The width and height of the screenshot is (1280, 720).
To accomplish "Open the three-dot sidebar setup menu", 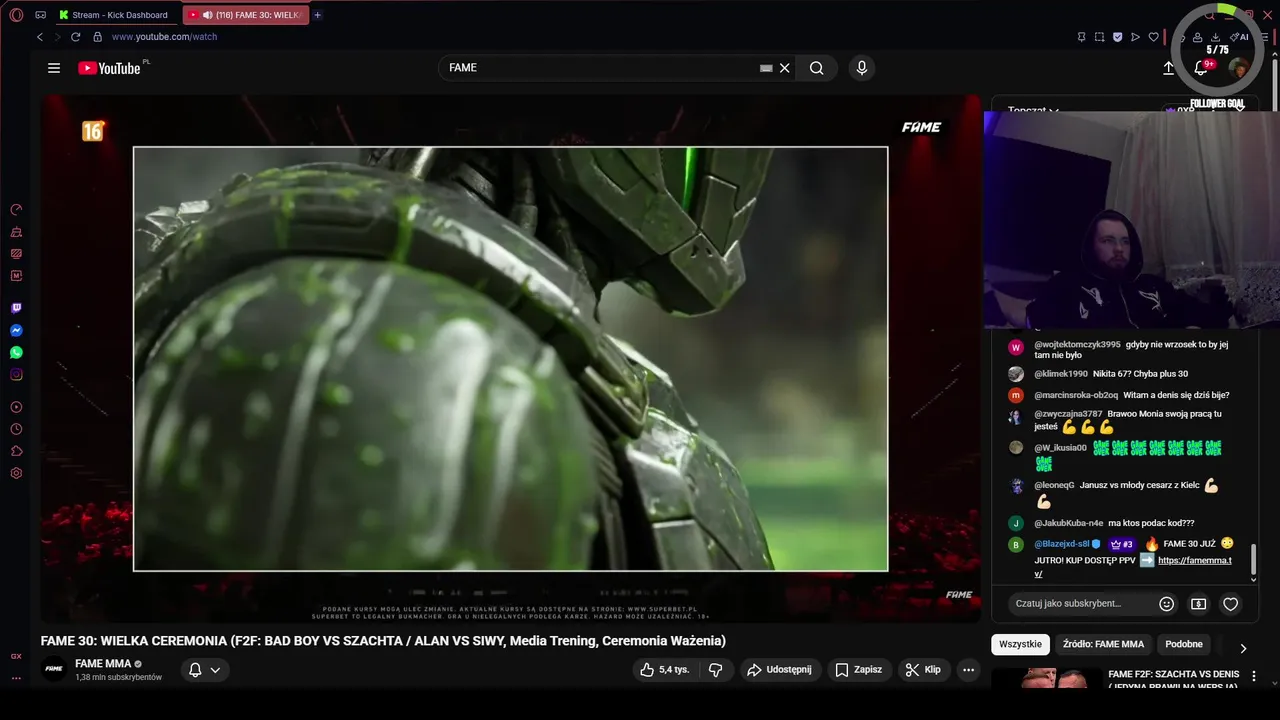I will pos(16,678).
